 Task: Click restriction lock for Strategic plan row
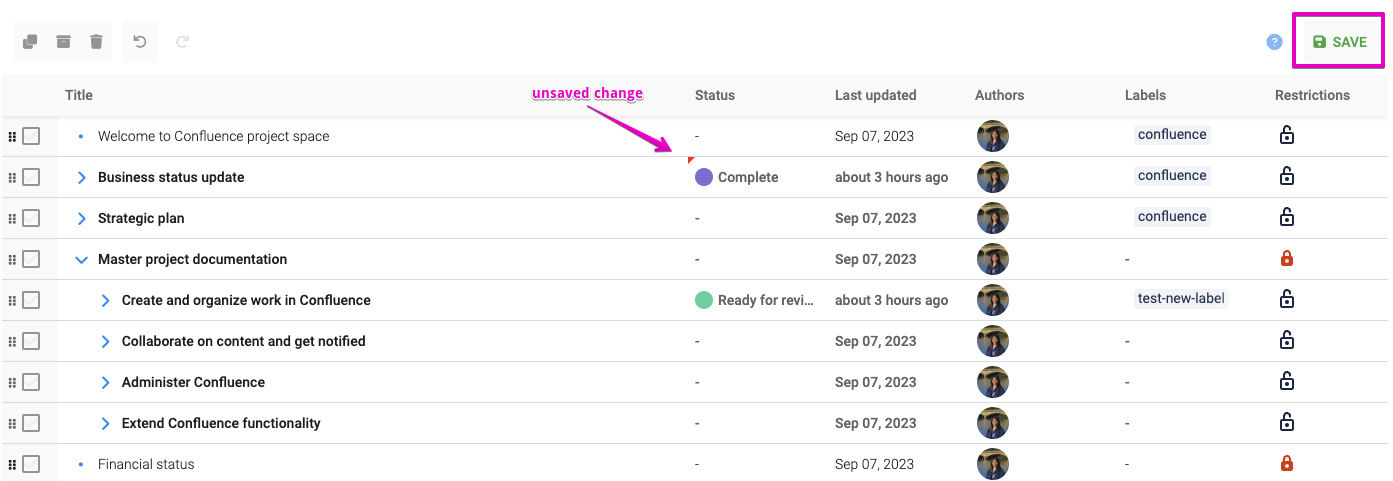(x=1287, y=218)
